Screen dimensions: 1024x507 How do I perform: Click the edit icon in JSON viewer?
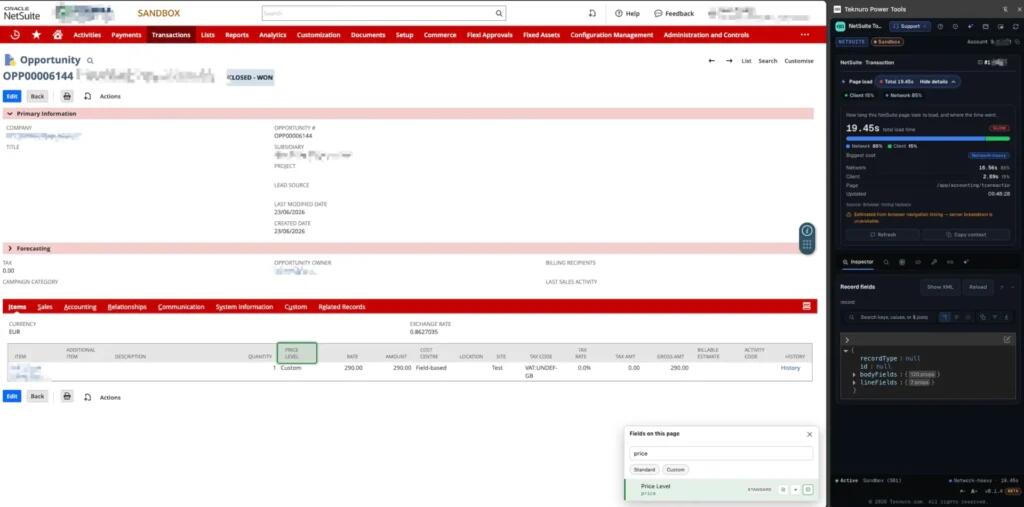tap(1006, 340)
